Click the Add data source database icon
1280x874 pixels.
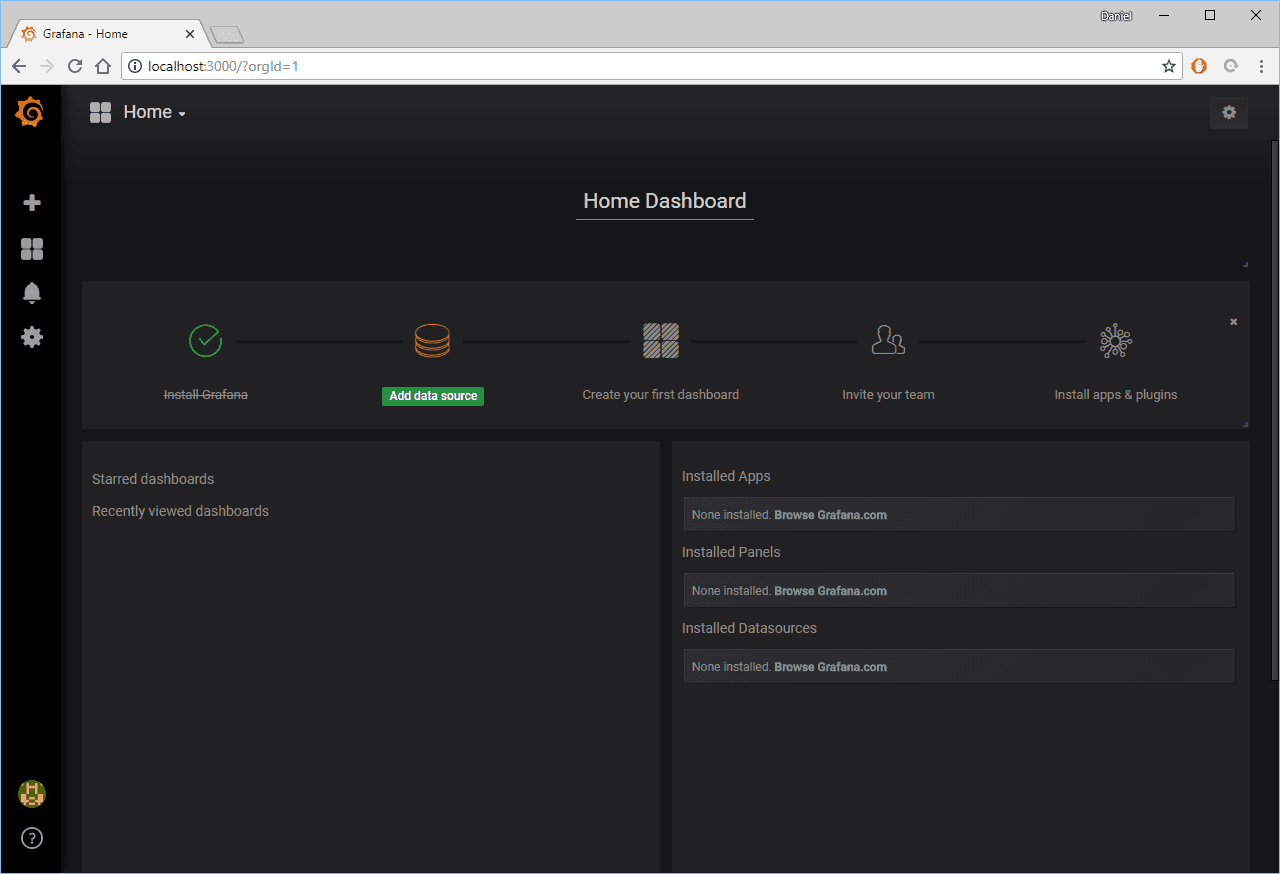432,341
